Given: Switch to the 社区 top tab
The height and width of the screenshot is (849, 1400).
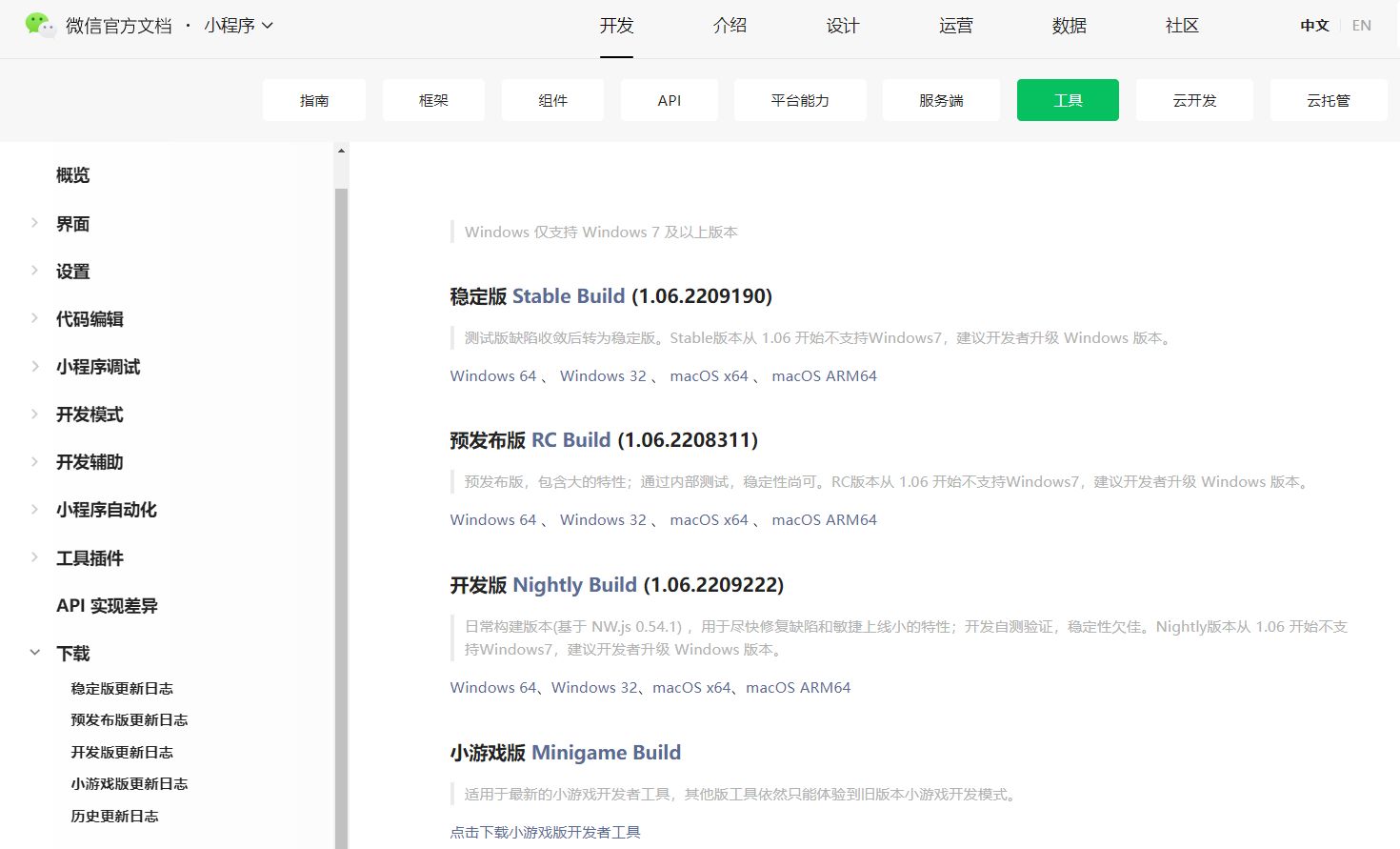Looking at the screenshot, I should click(1182, 26).
